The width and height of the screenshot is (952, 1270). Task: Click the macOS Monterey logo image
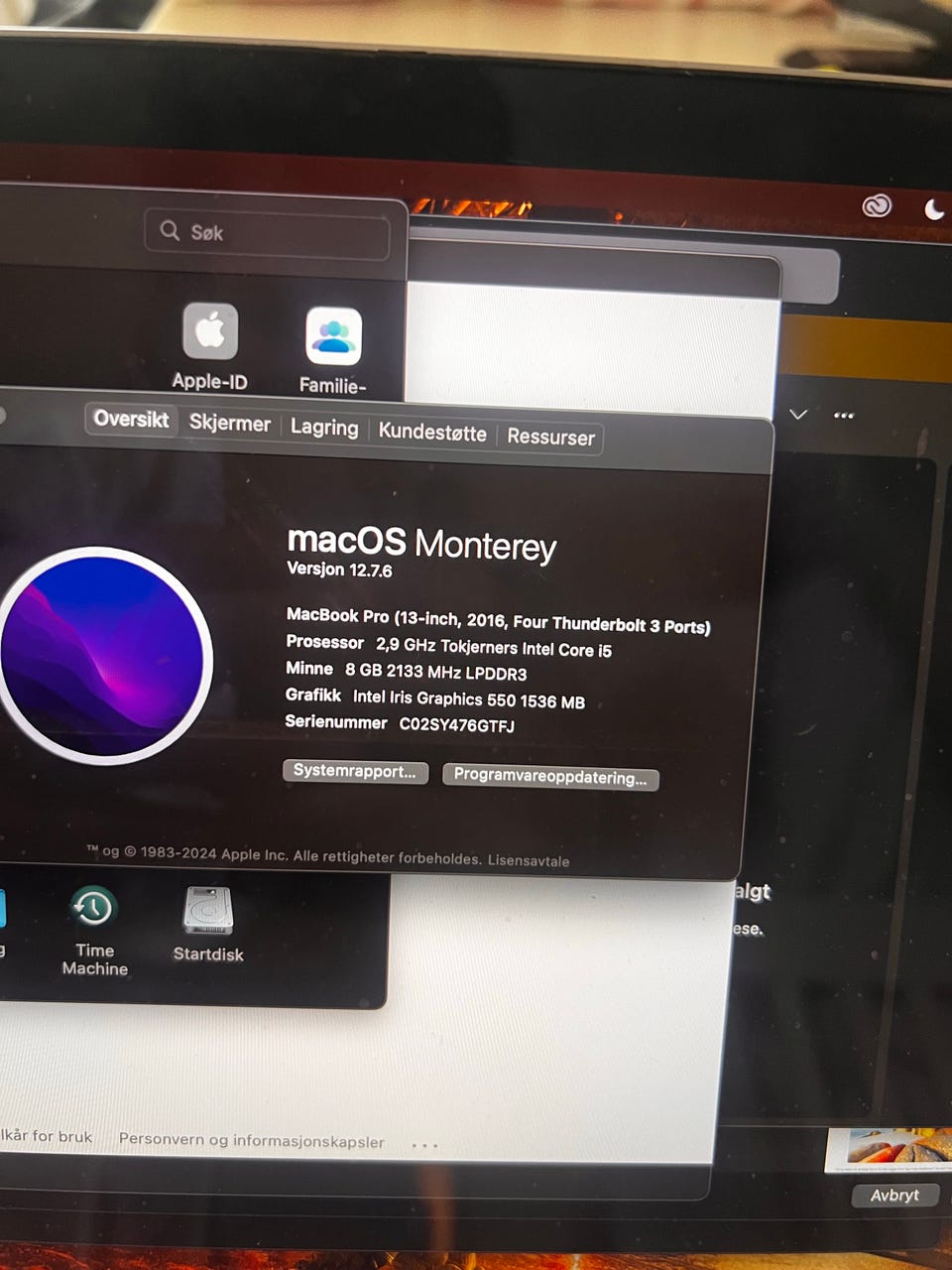104,656
